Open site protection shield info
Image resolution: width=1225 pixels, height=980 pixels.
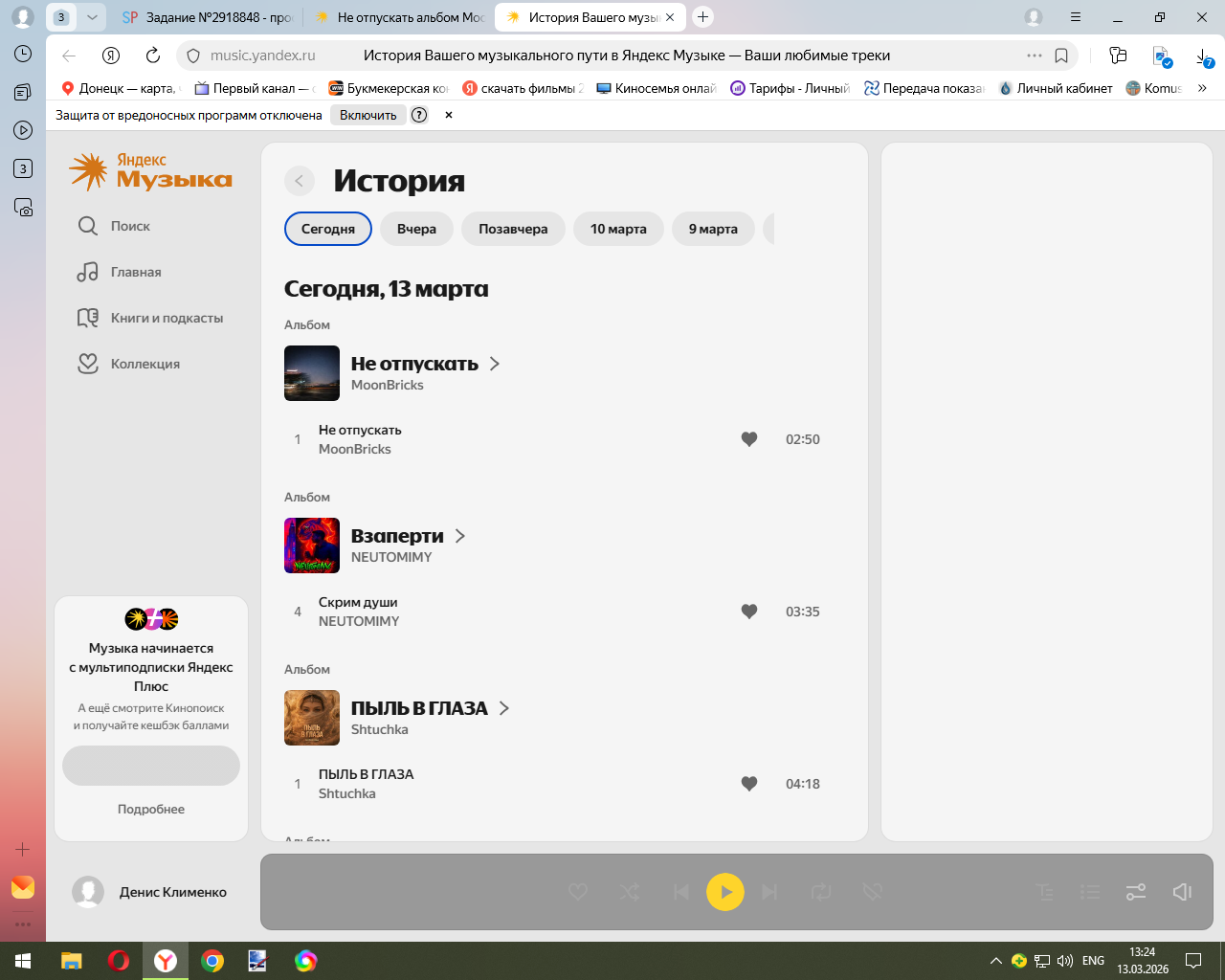click(192, 56)
